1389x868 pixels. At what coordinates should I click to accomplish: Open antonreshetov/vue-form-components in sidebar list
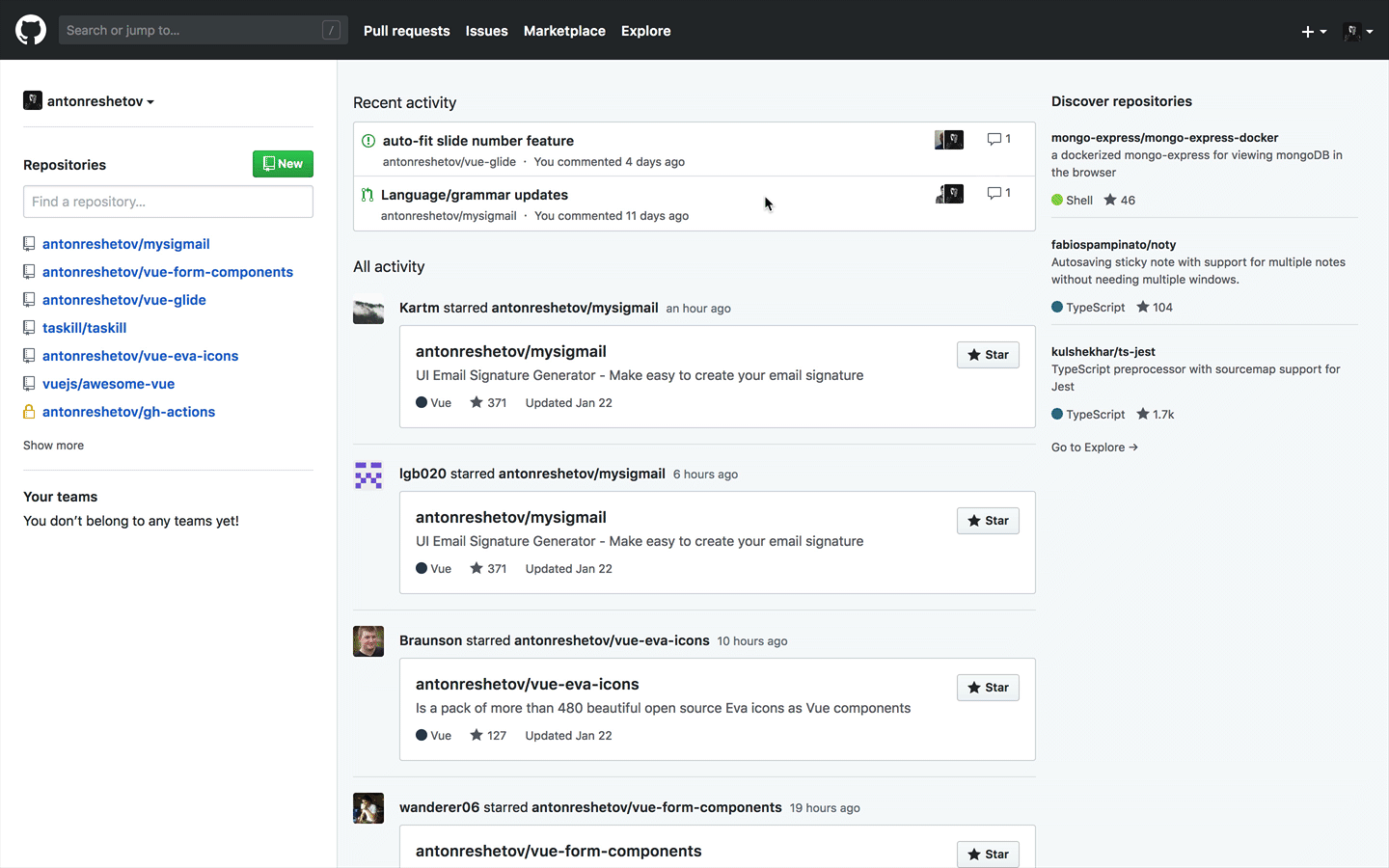(168, 272)
